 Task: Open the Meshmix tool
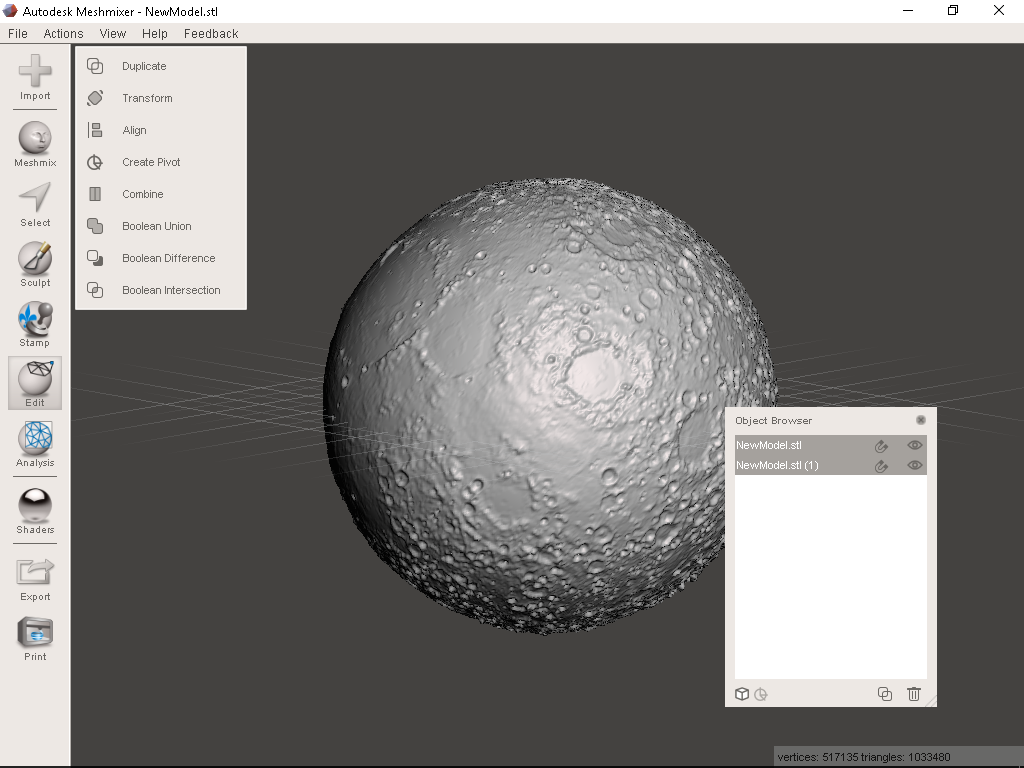click(35, 140)
